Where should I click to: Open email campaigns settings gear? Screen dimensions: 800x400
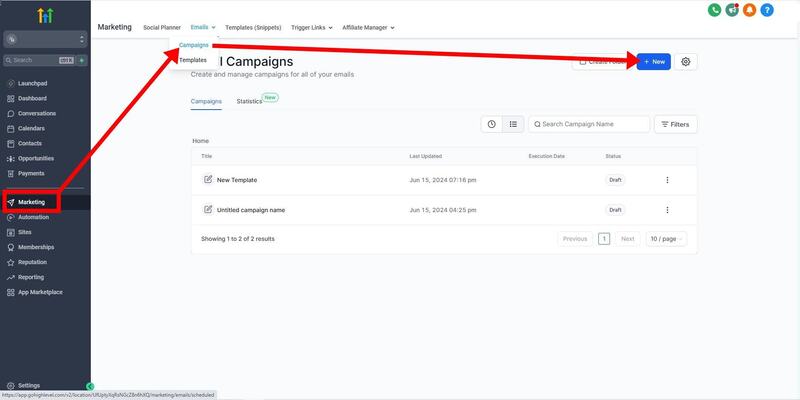pos(686,62)
